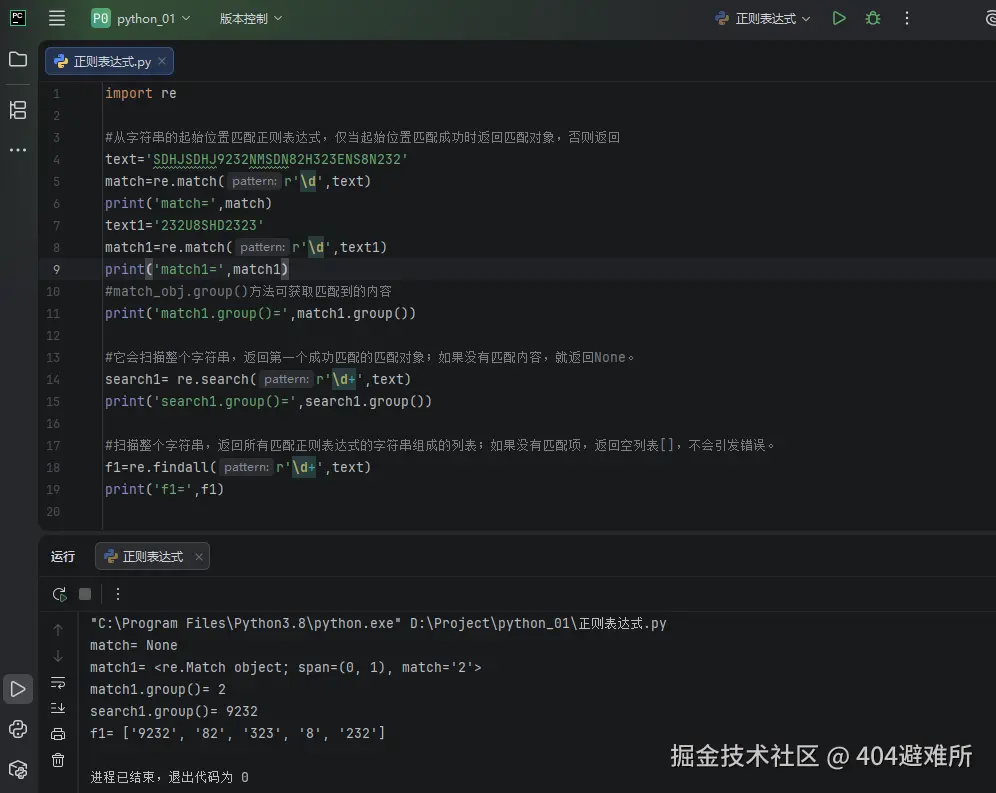The height and width of the screenshot is (793, 996).
Task: Click '进程已结束' exit message
Action: click(x=169, y=777)
